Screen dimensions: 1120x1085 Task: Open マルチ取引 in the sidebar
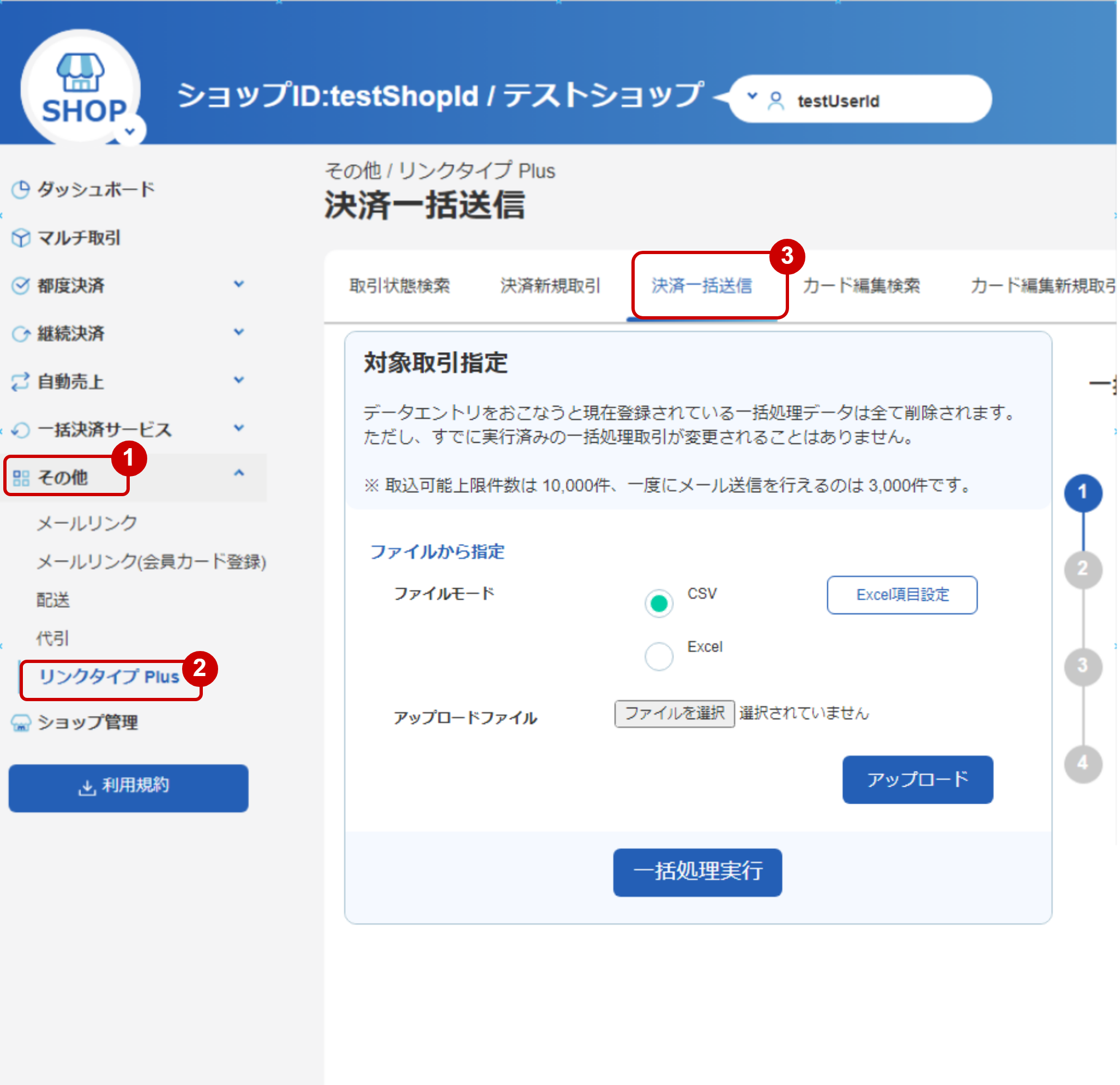point(79,238)
